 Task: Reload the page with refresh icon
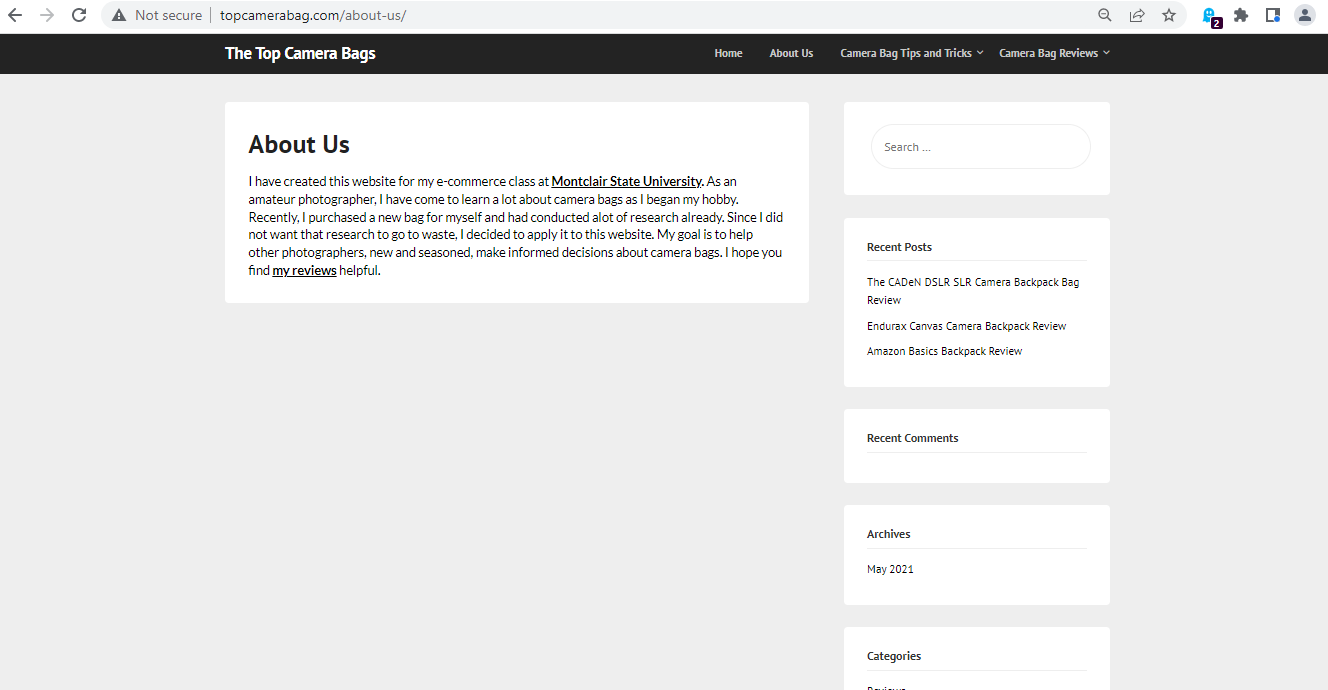[79, 15]
